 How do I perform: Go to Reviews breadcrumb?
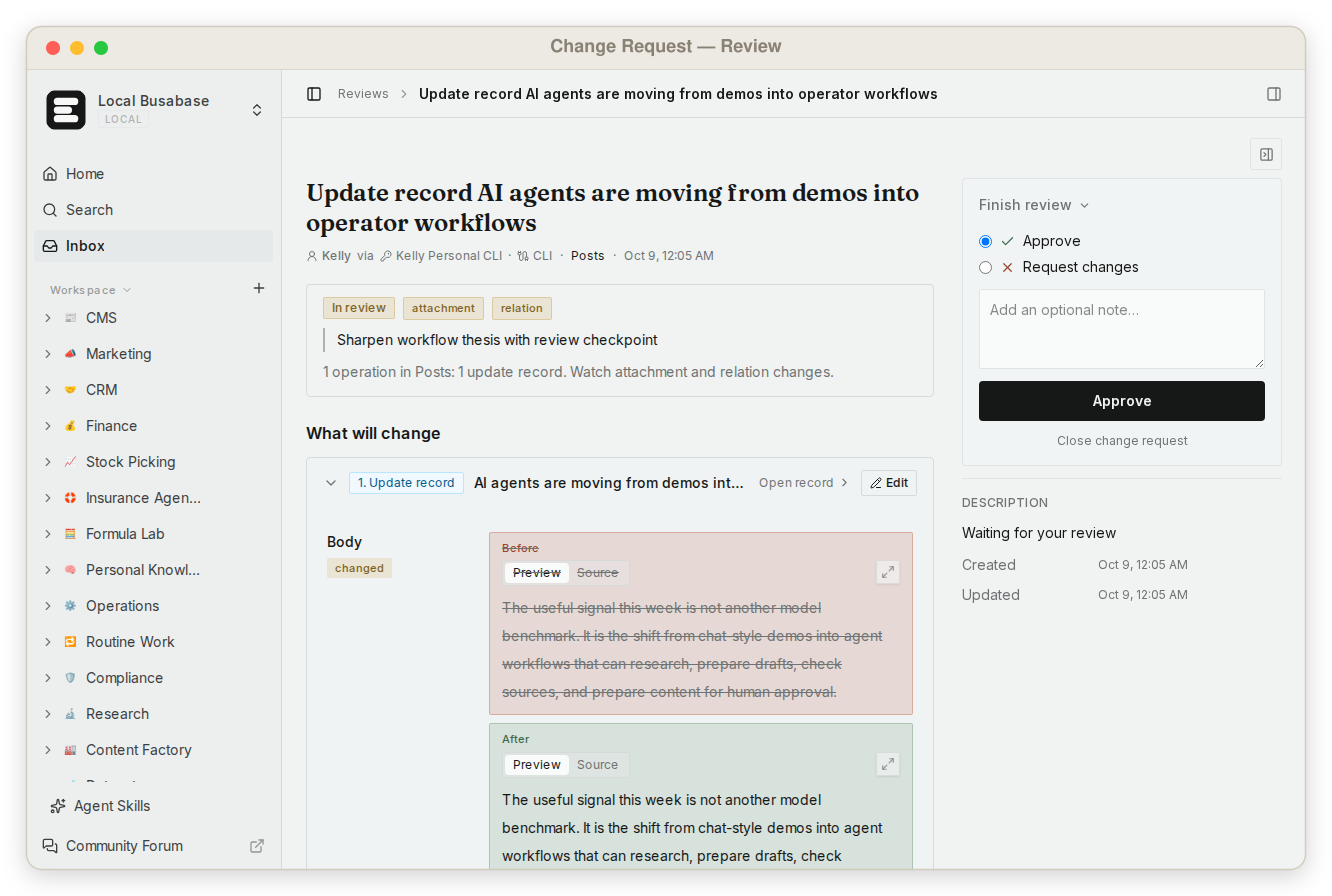(x=363, y=94)
